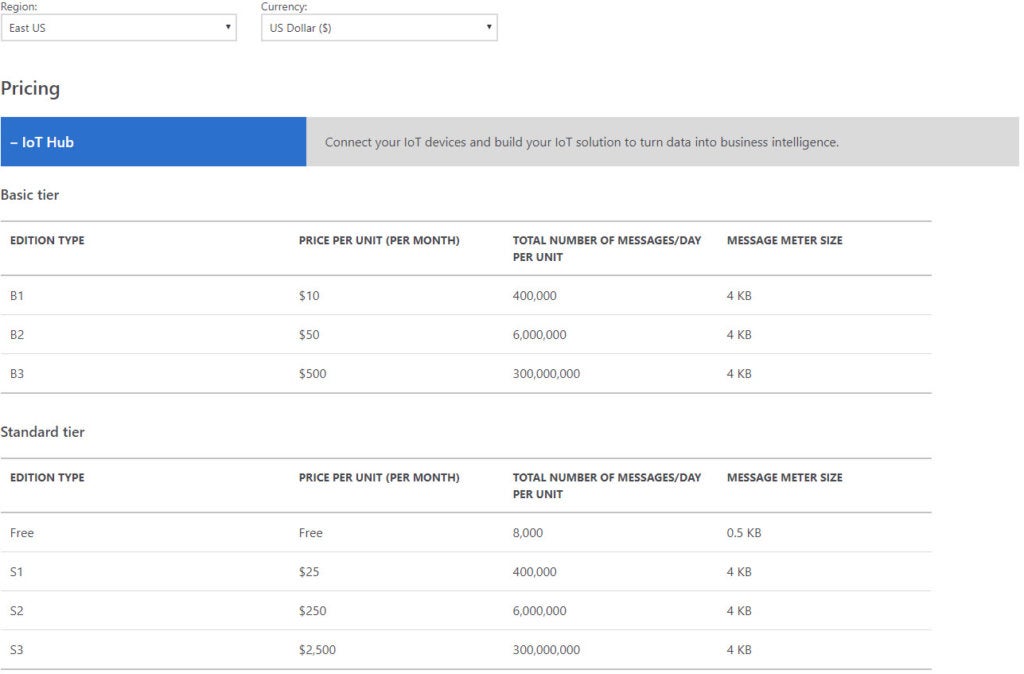The width and height of the screenshot is (1024, 674).
Task: Select the B2 edition type cell
Action: (x=17, y=335)
